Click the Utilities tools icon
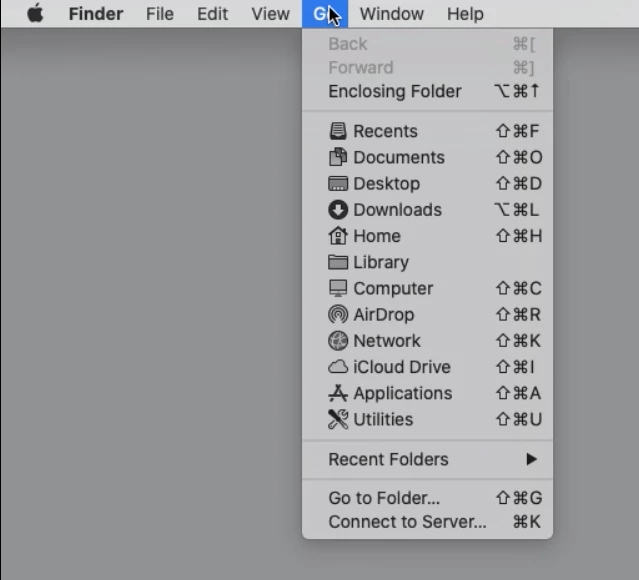This screenshot has width=639, height=580. tap(338, 419)
